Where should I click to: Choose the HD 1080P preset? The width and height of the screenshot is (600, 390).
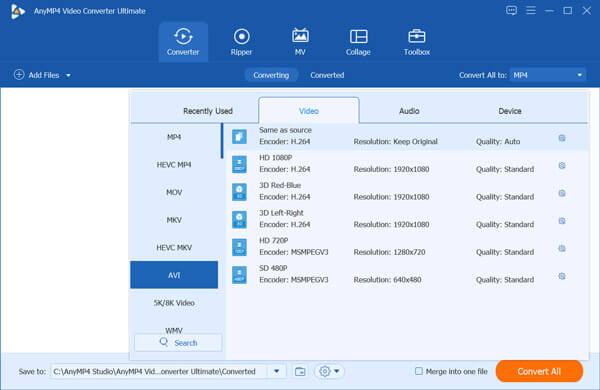407,164
